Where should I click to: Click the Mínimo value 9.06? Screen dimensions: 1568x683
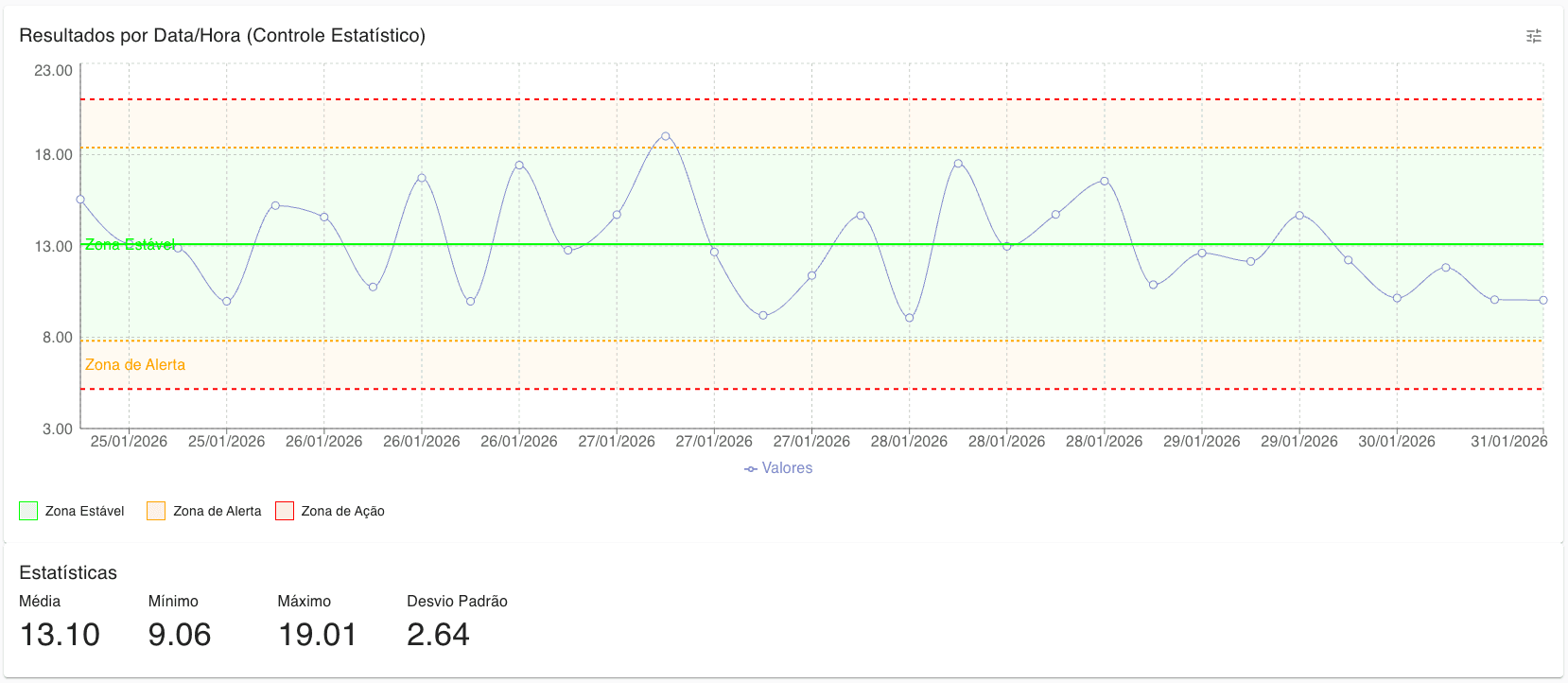click(180, 635)
